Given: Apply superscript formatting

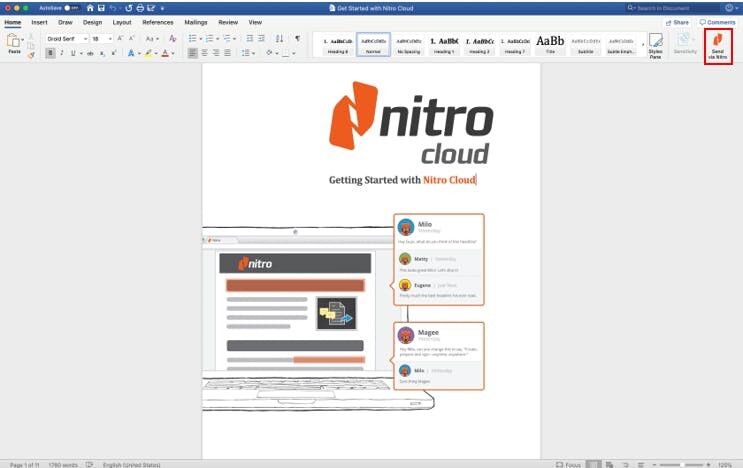Looking at the screenshot, I should [x=114, y=53].
